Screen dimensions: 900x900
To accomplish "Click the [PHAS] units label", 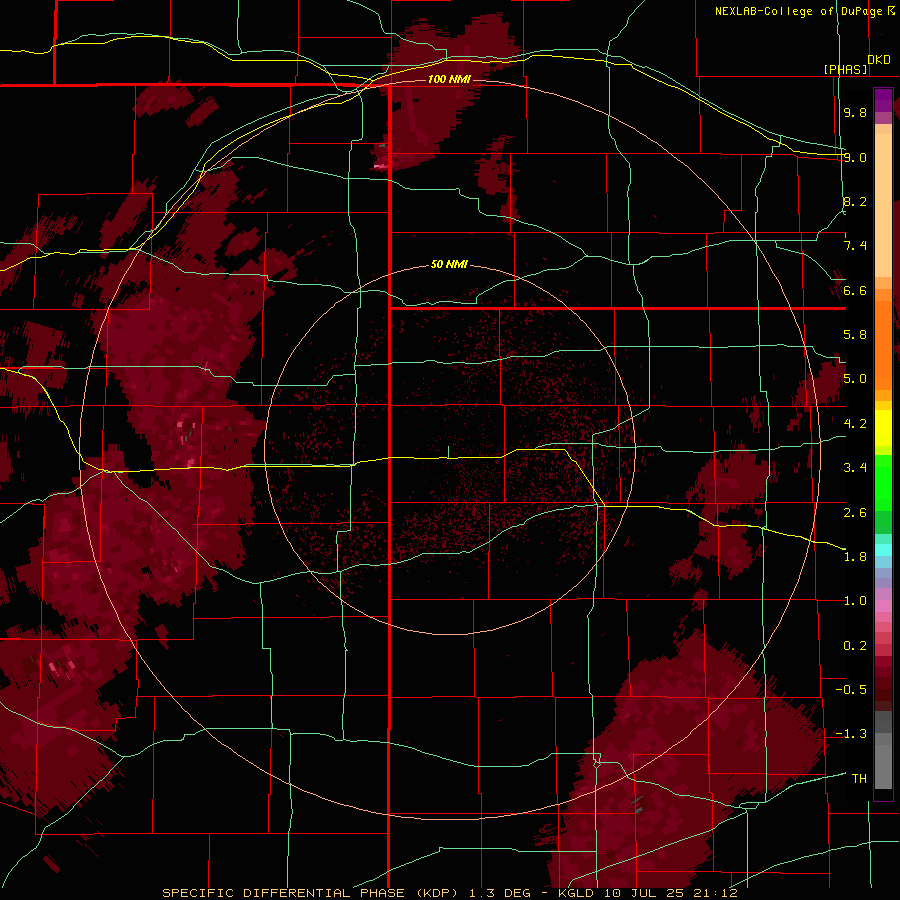I will [x=846, y=69].
